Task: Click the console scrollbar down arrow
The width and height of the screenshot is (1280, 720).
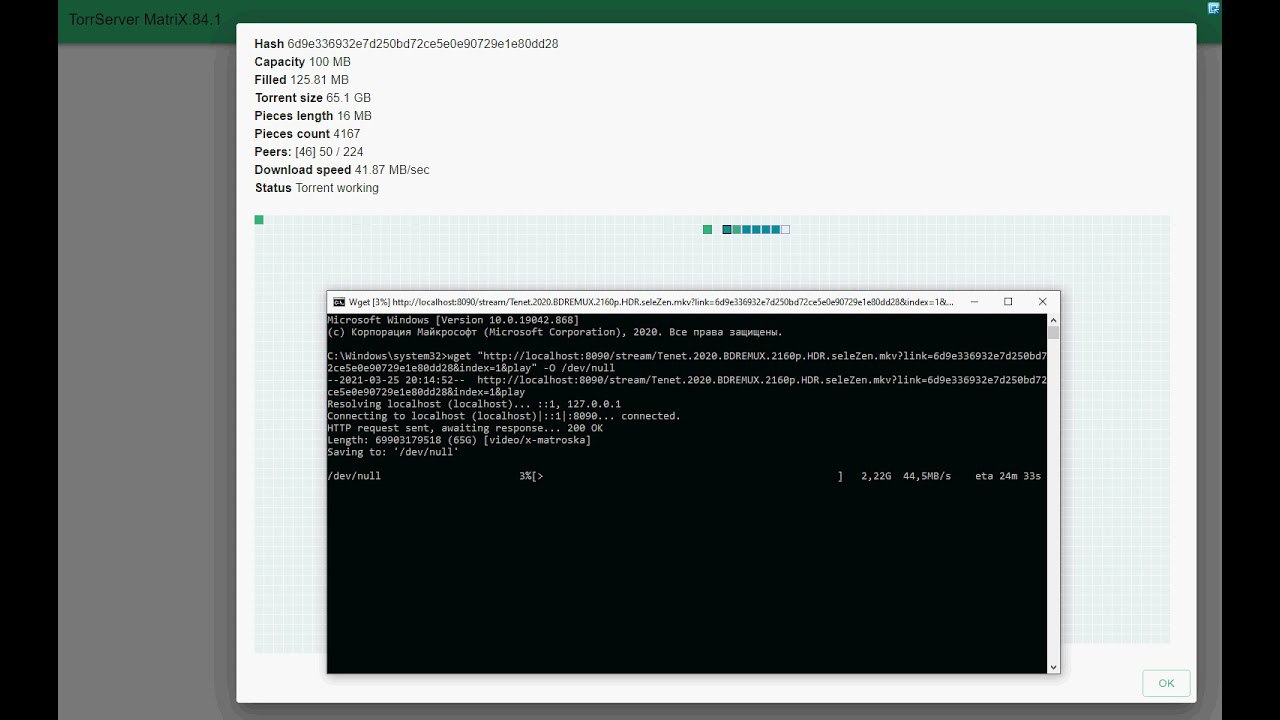Action: tap(1053, 667)
